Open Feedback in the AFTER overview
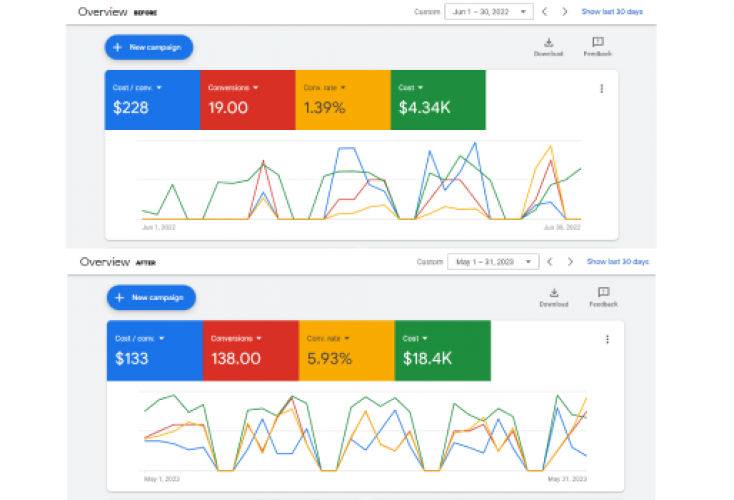734x500 pixels. (604, 297)
